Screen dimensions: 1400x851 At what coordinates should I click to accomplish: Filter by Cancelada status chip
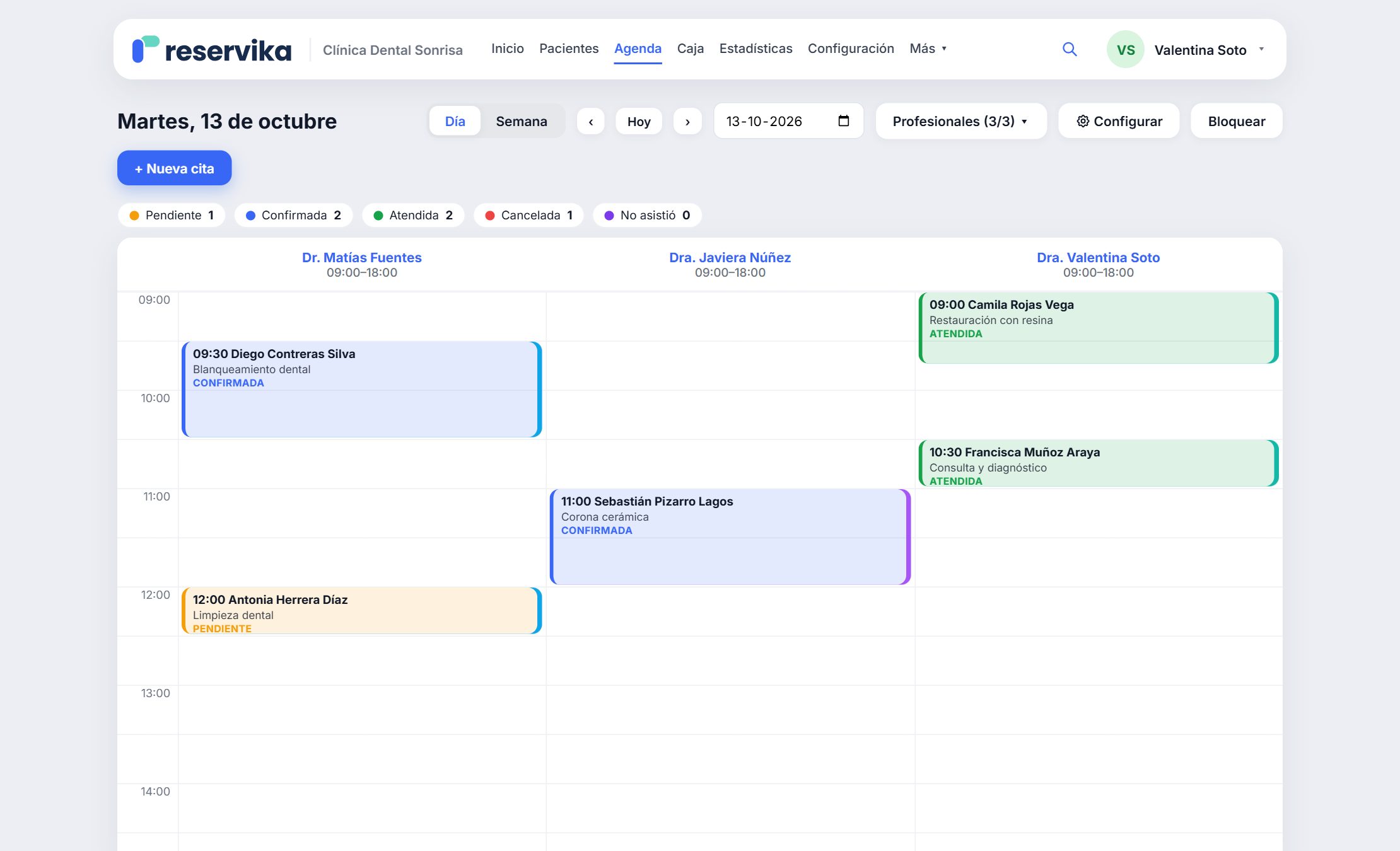tap(528, 215)
